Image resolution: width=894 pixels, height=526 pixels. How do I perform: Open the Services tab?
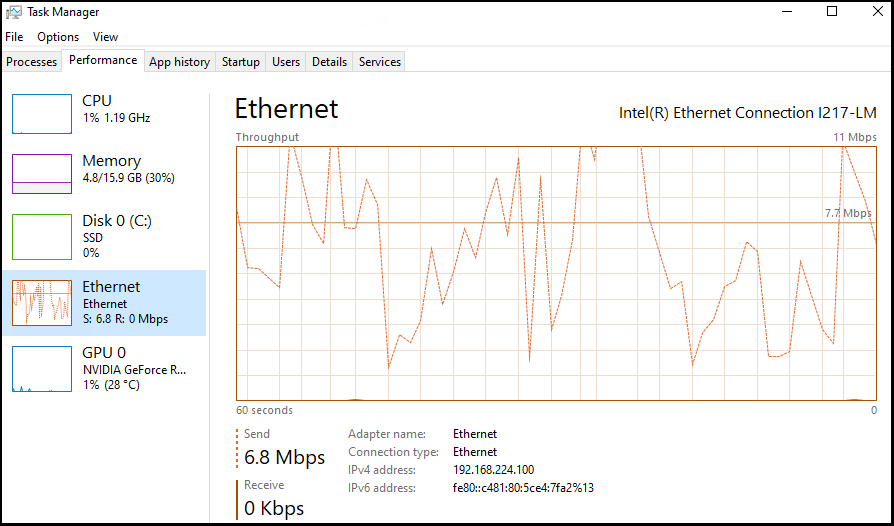pyautogui.click(x=380, y=62)
